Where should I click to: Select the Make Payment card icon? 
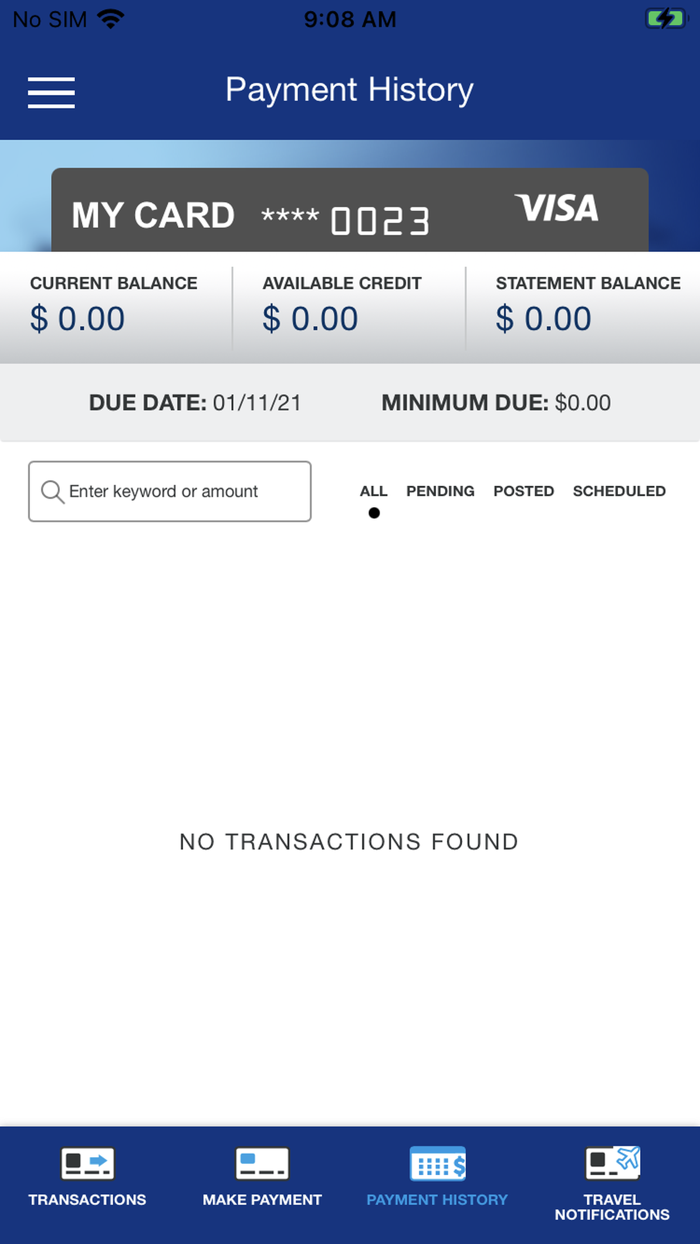(x=261, y=1163)
